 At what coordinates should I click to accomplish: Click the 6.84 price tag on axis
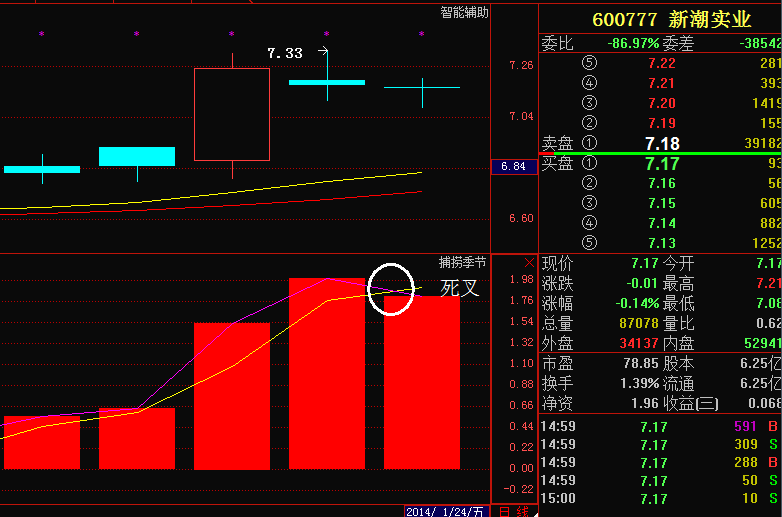point(514,166)
